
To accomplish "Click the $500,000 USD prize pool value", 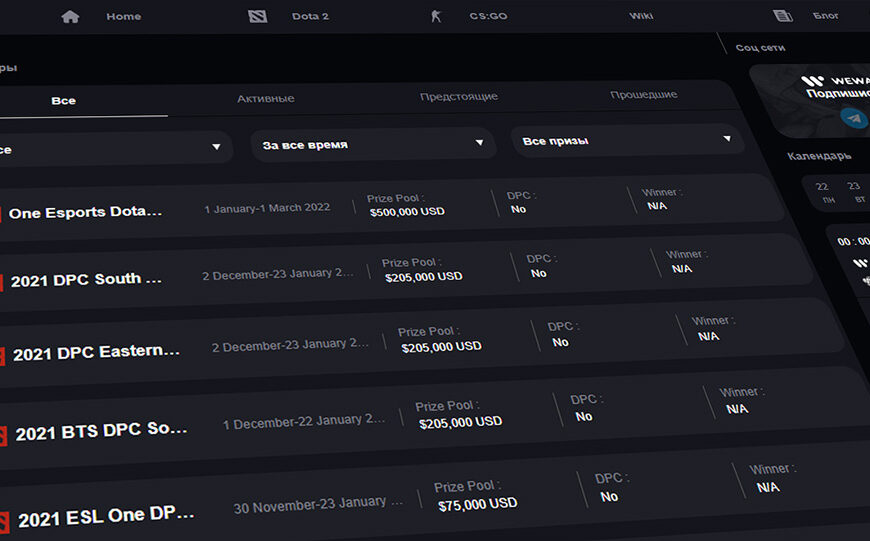I will (407, 211).
